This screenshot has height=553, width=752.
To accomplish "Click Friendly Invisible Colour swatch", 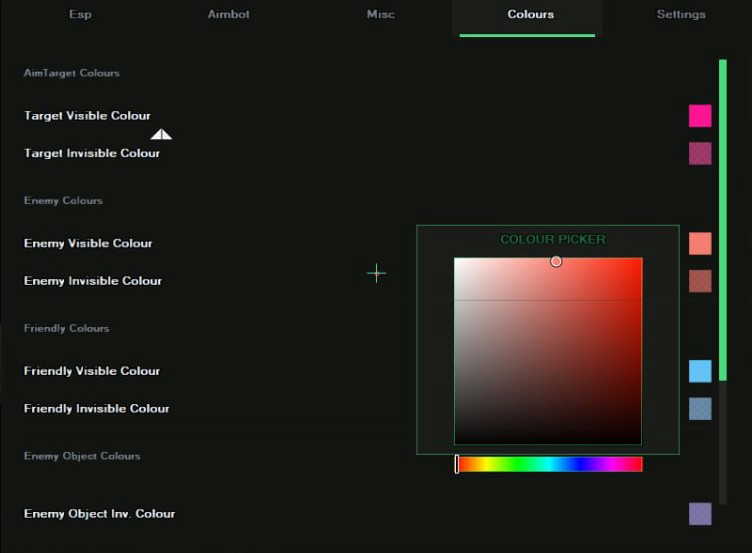I will tap(700, 409).
